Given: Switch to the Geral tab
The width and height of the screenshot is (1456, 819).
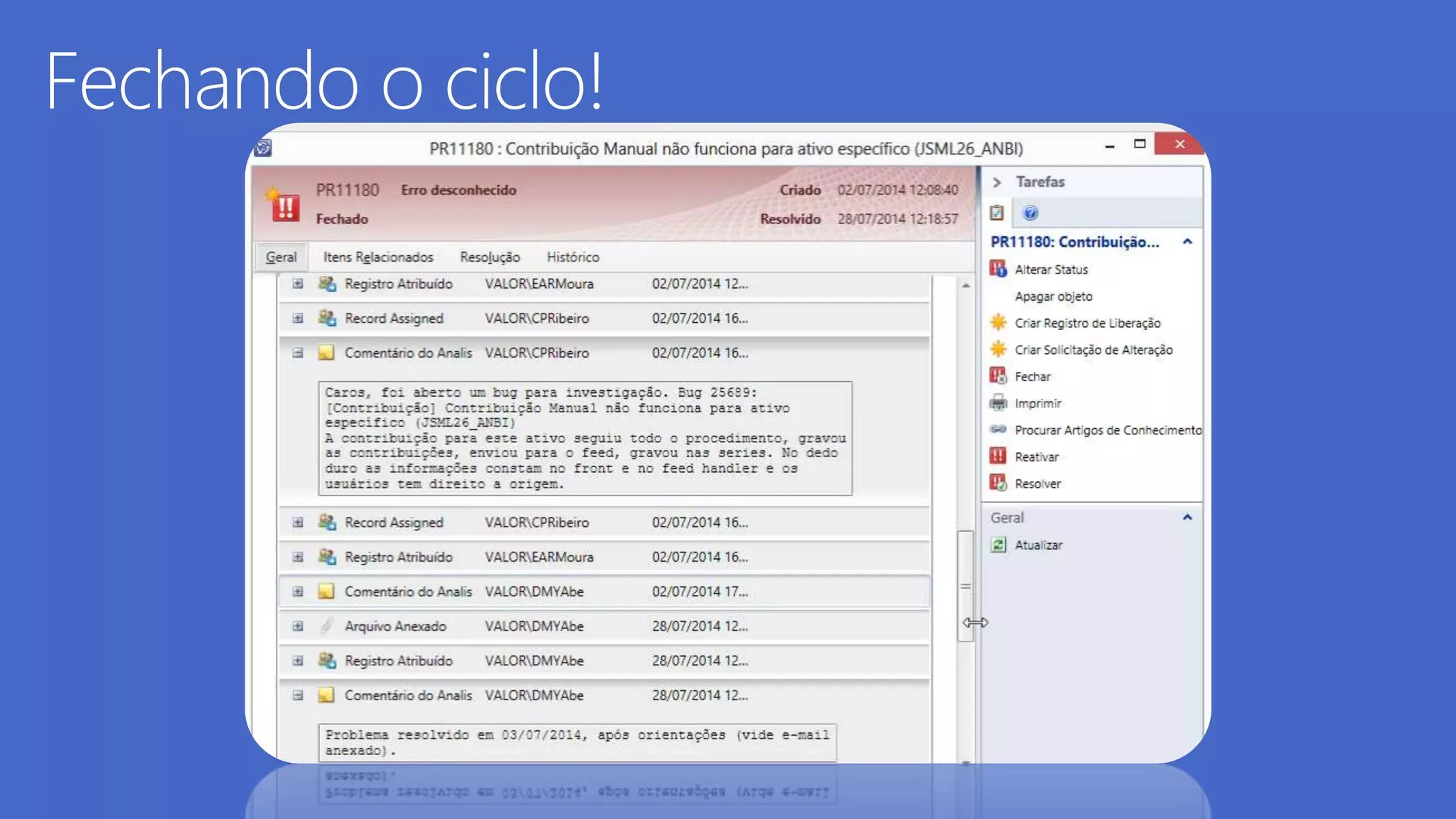Looking at the screenshot, I should pyautogui.click(x=281, y=257).
